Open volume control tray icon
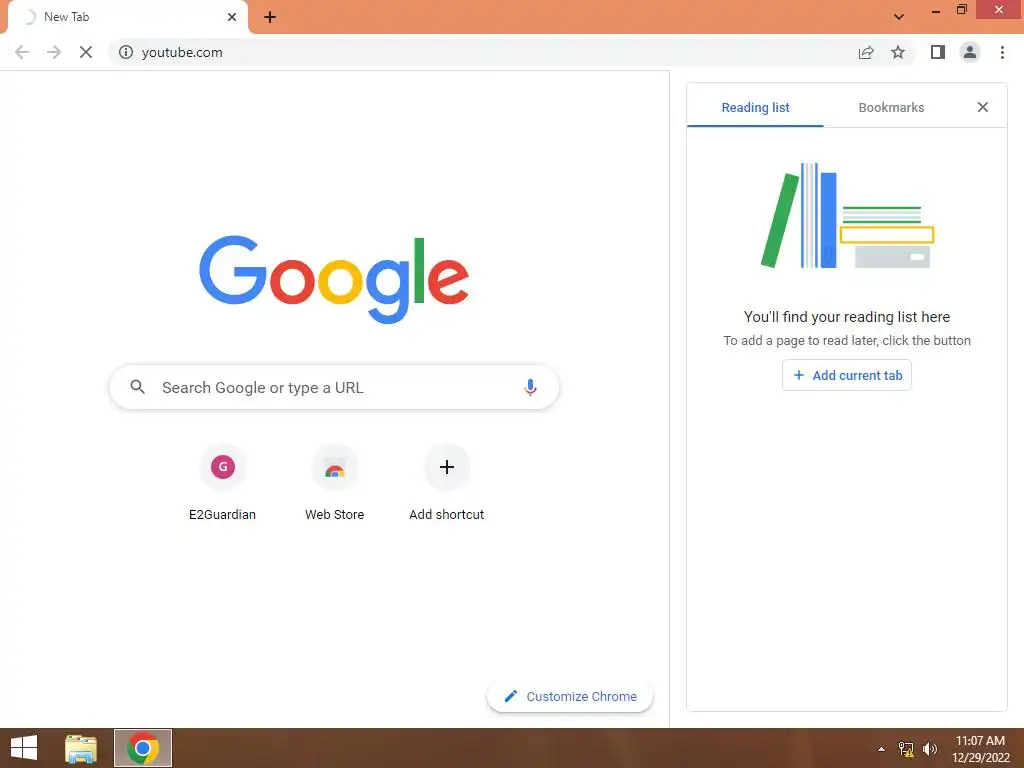Viewport: 1024px width, 768px height. pos(930,749)
